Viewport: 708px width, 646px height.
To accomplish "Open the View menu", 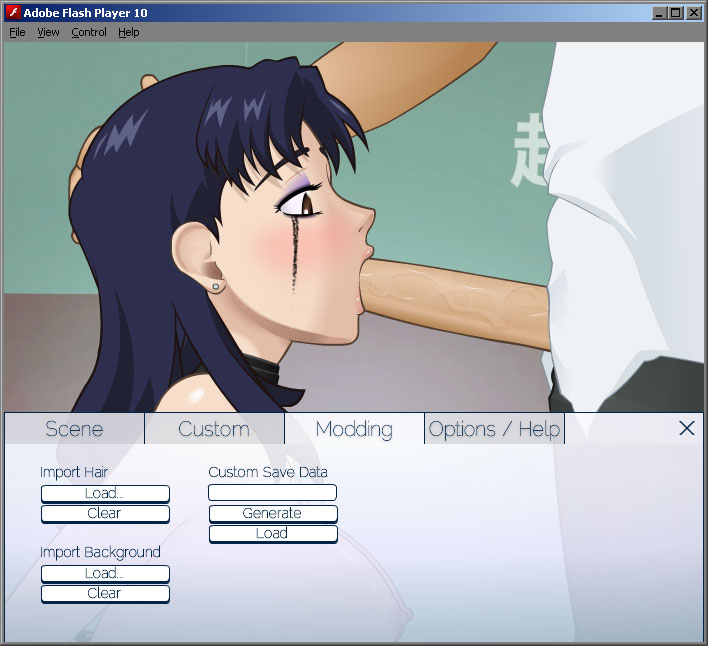I will click(x=48, y=32).
